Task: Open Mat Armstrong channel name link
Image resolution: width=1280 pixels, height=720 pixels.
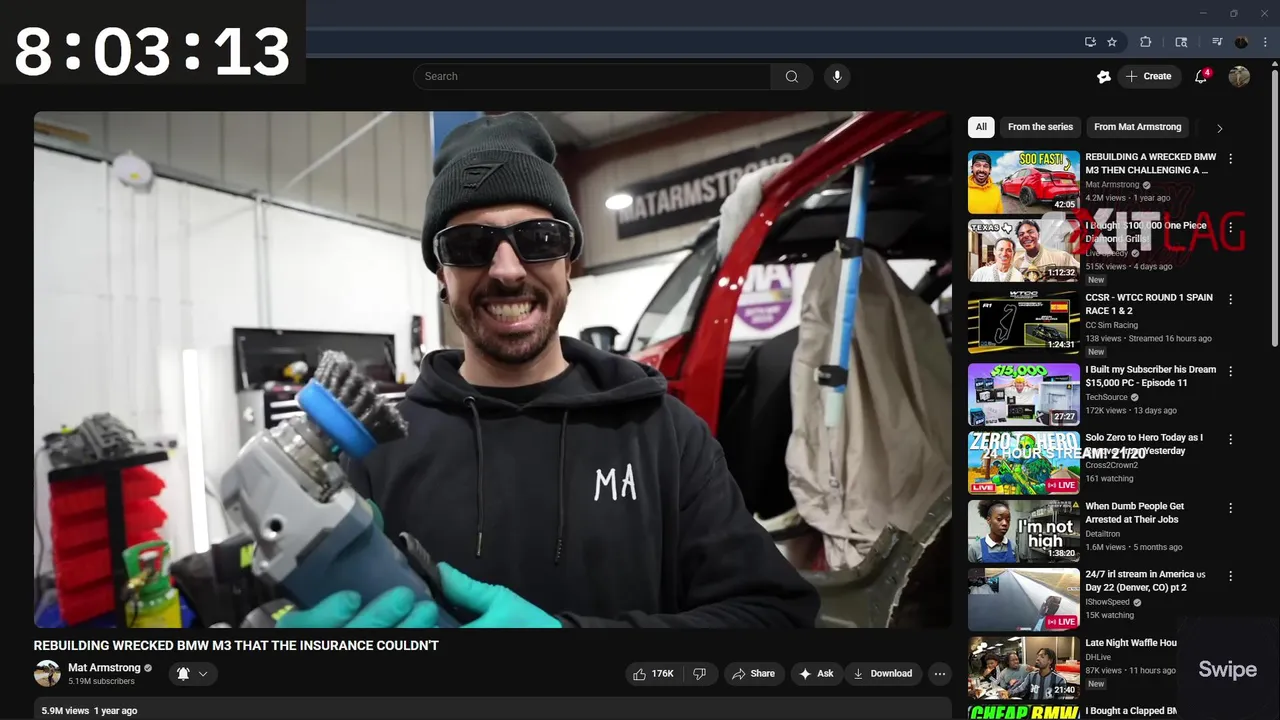Action: click(104, 668)
